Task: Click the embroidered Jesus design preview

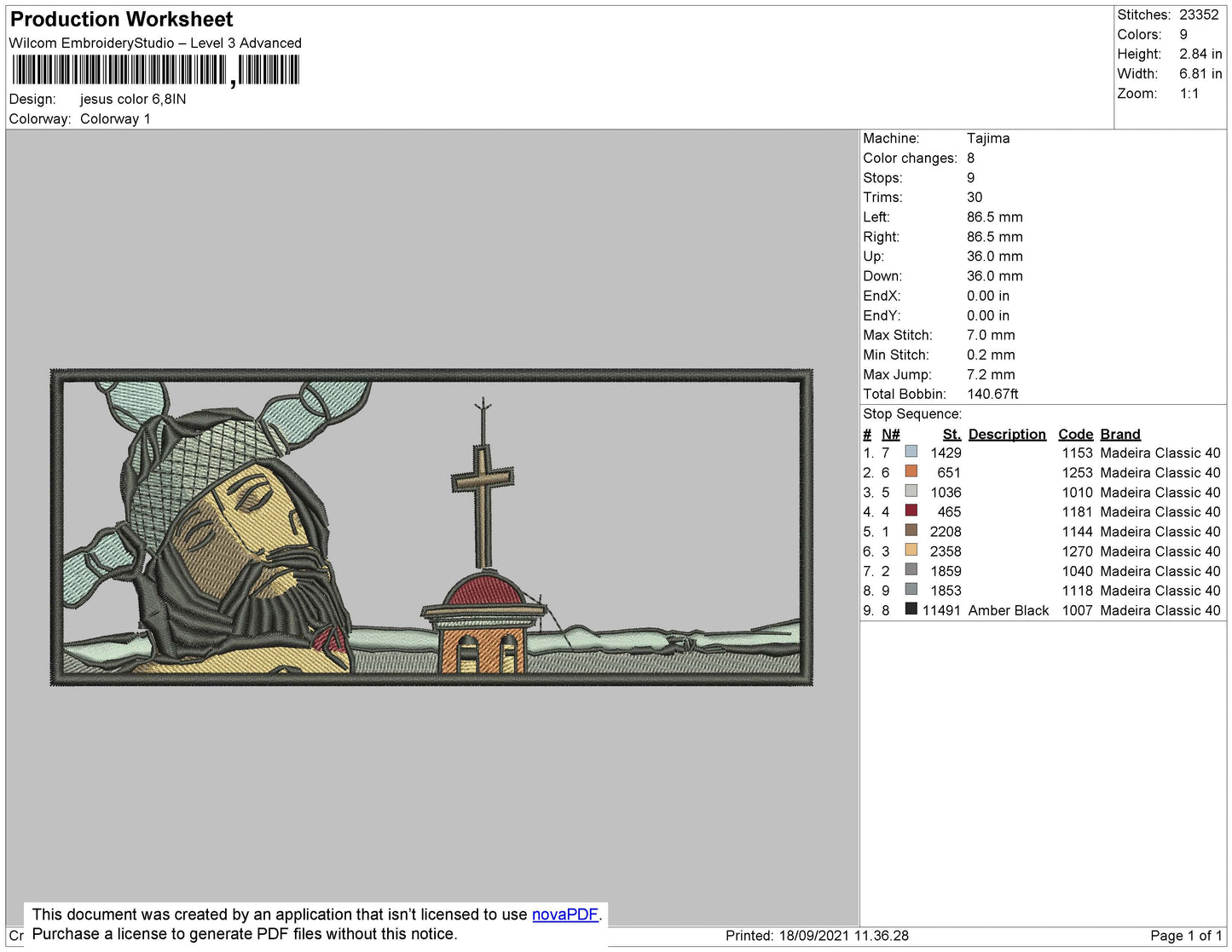Action: (x=431, y=528)
